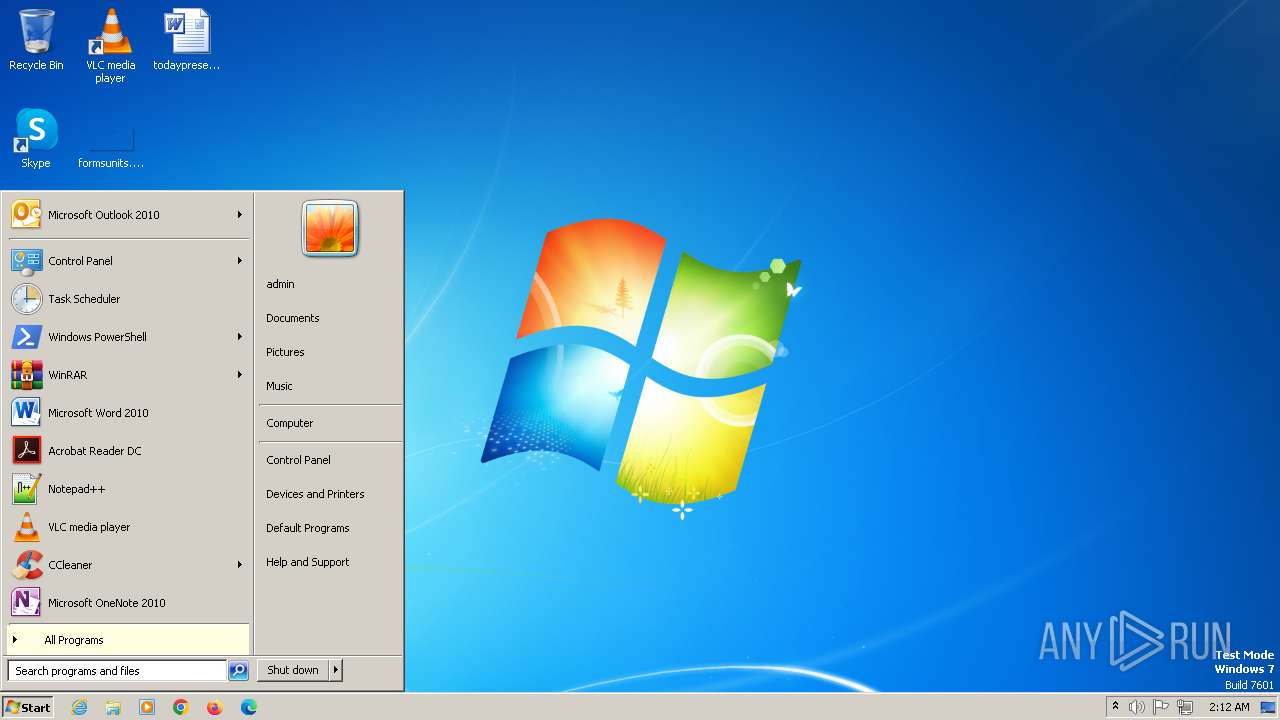Click the user account picture

click(330, 228)
